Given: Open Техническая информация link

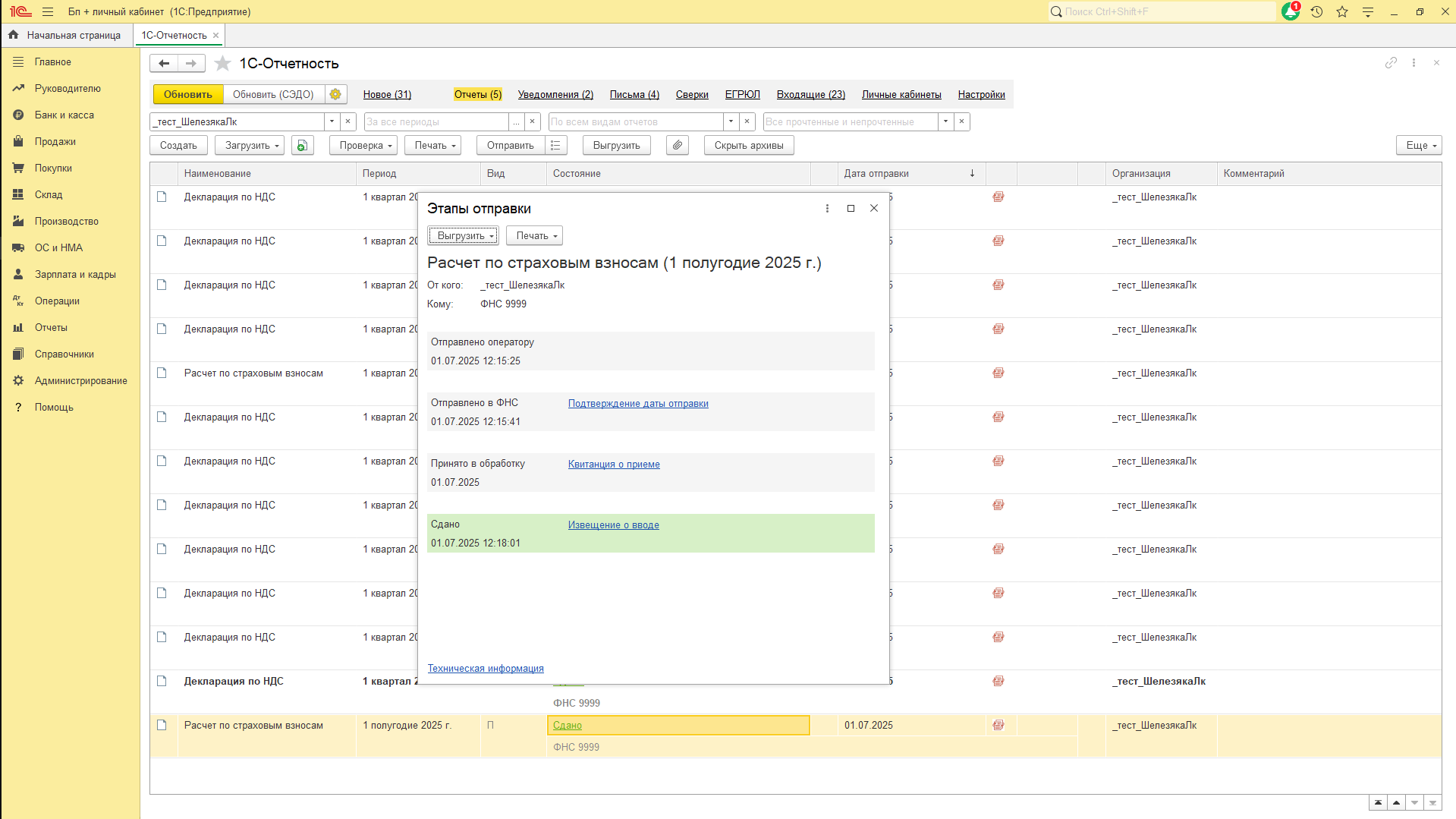Looking at the screenshot, I should (x=486, y=669).
